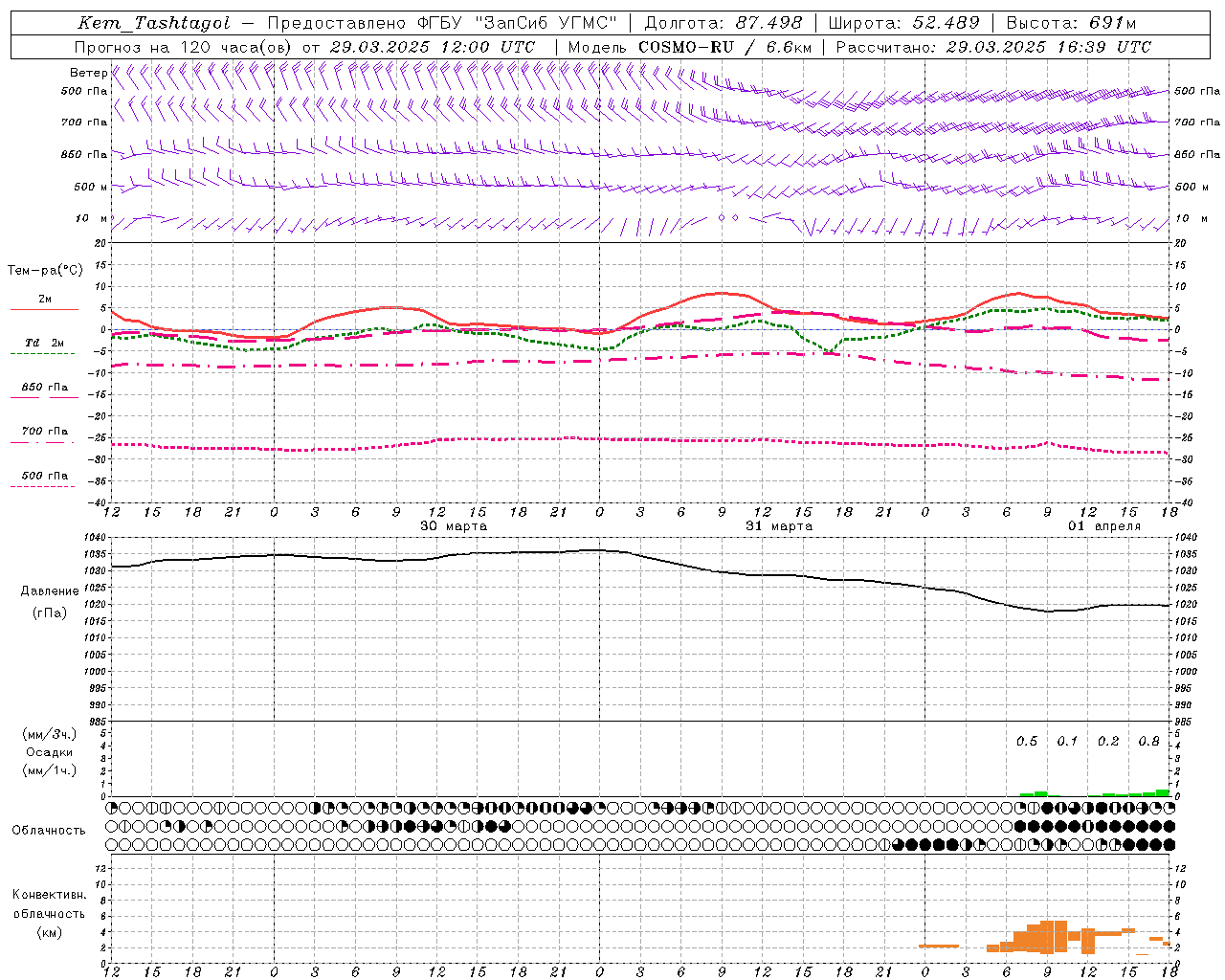Click the 30 марта date label
The image size is (1225, 980).
[454, 526]
